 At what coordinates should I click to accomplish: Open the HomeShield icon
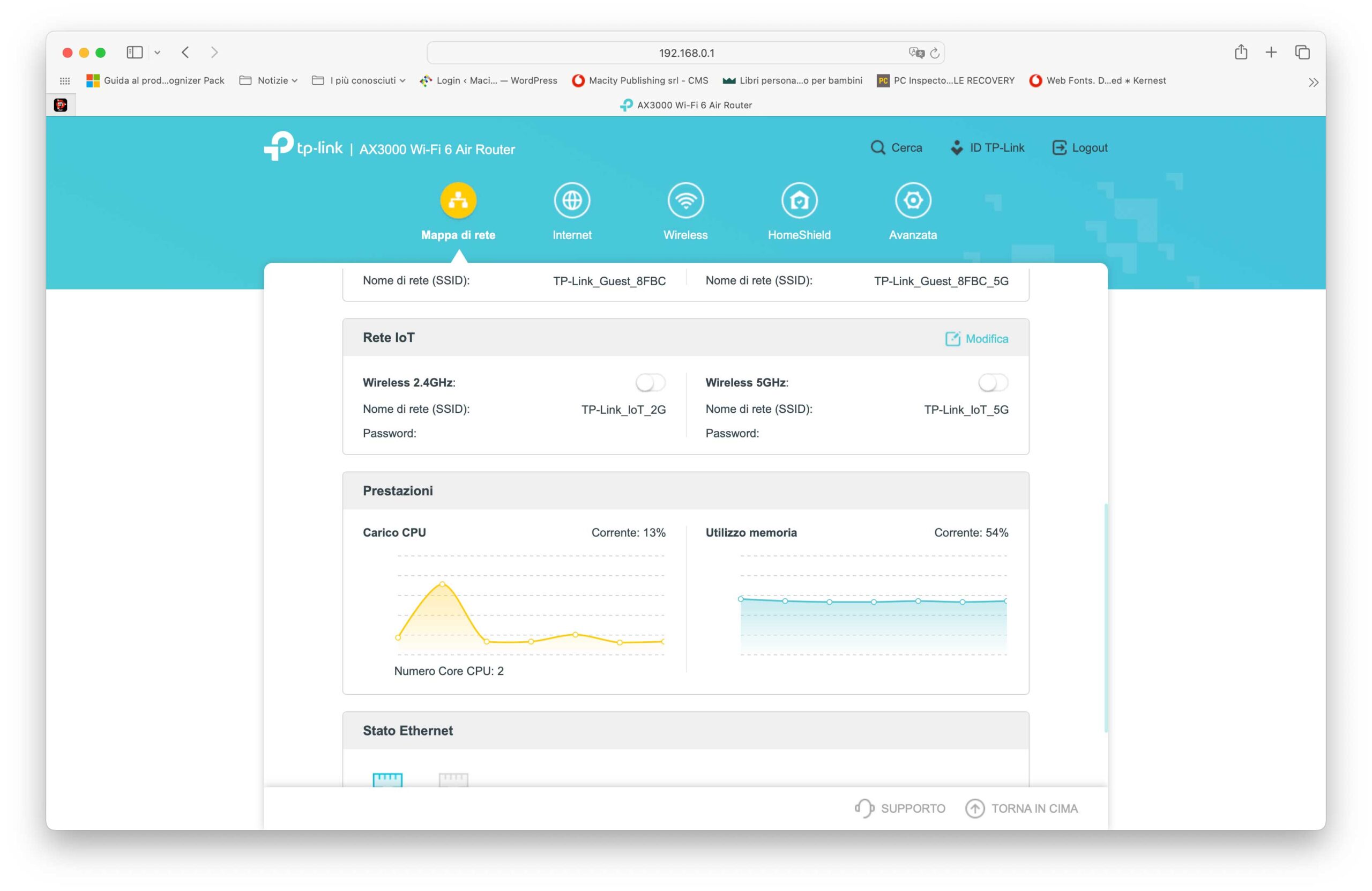(x=799, y=201)
